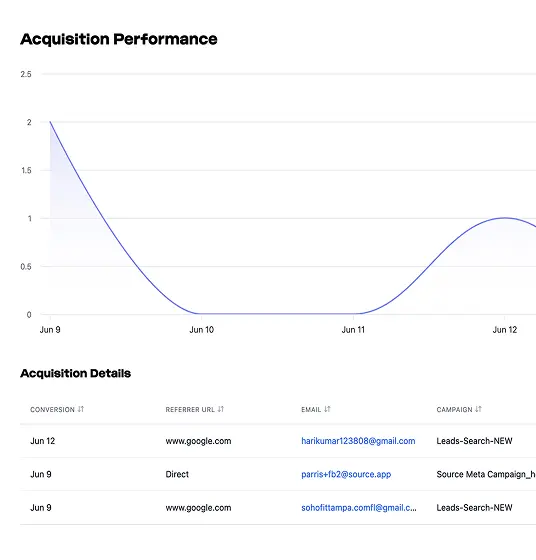Viewport: 536px width, 560px height.
Task: Sort by the Conversion column arrows
Action: [x=81, y=409]
